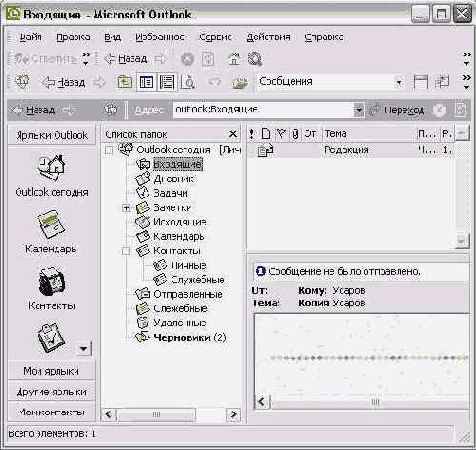Select the Удаленные folder in tree
476x450 pixels.
(179, 323)
